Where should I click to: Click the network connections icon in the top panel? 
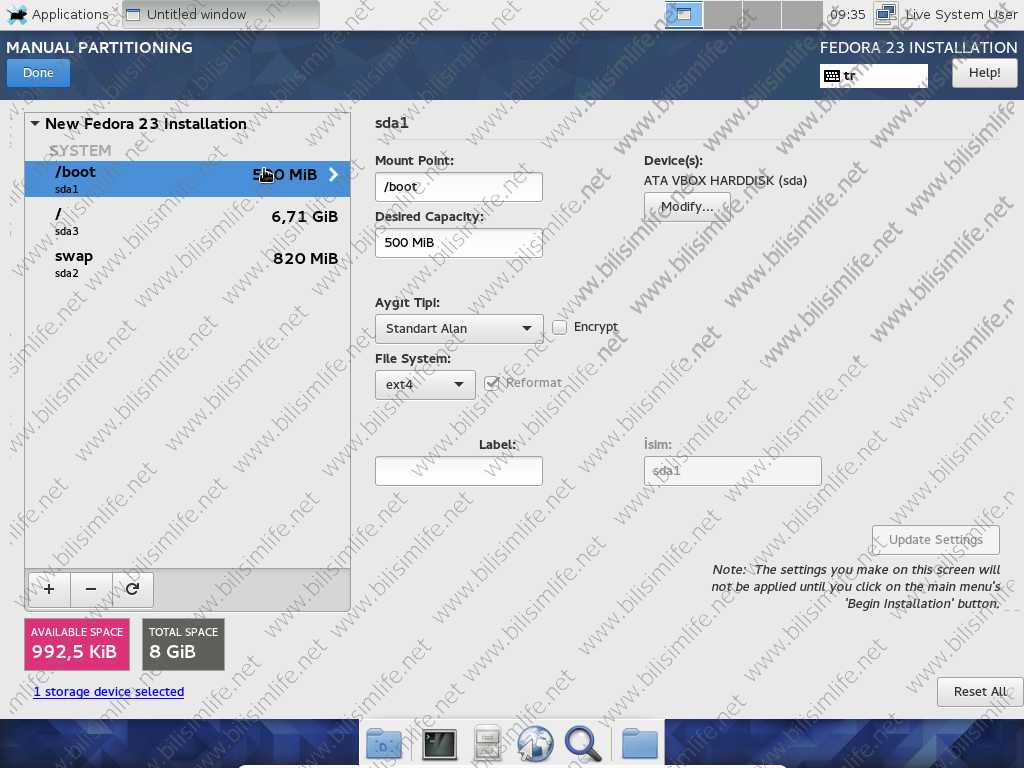[886, 14]
